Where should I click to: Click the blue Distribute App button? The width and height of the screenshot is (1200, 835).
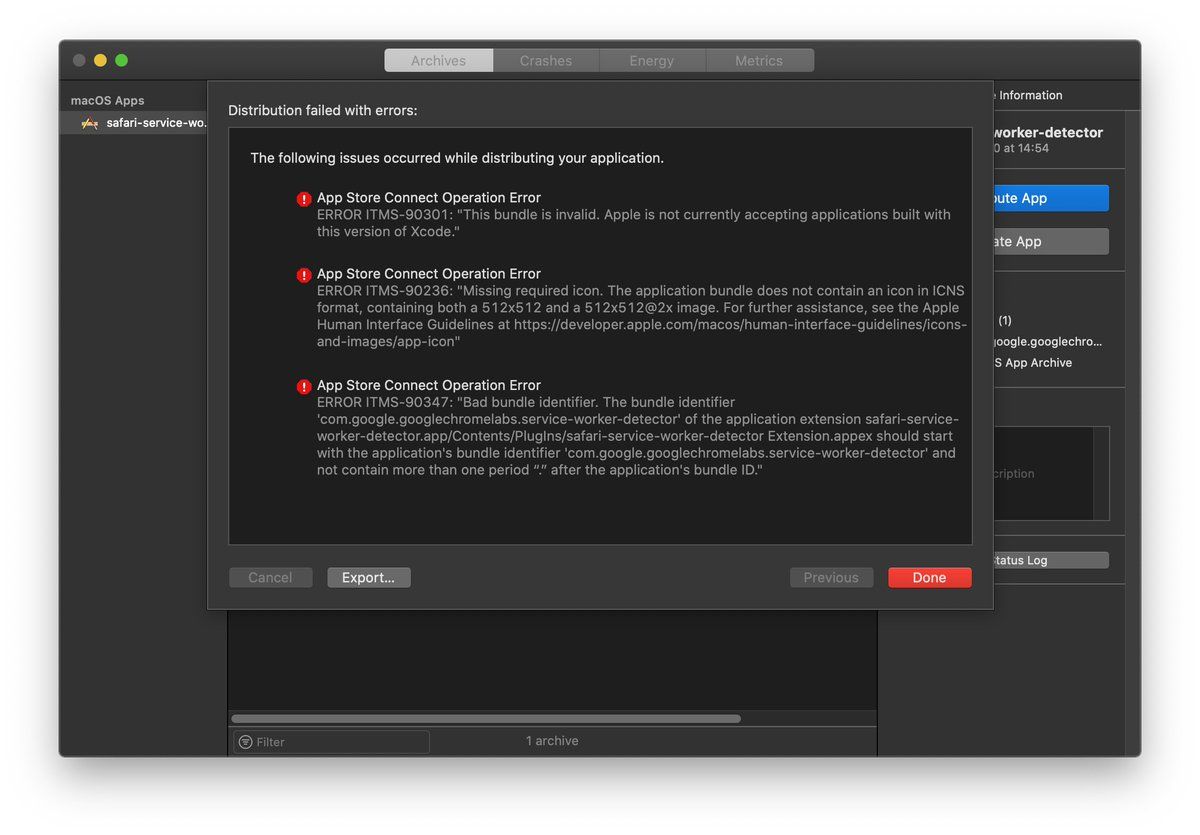(1051, 198)
